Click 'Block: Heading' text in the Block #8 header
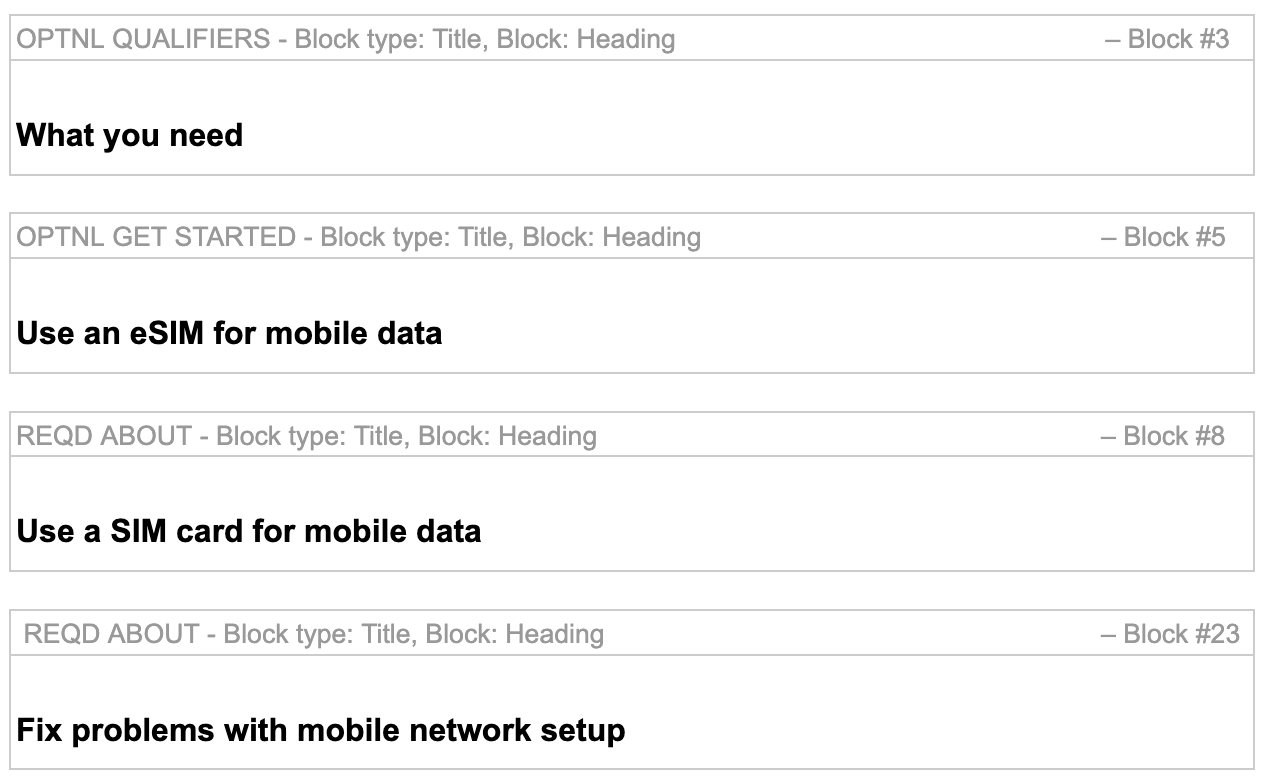Image resolution: width=1266 pixels, height=782 pixels. click(508, 436)
